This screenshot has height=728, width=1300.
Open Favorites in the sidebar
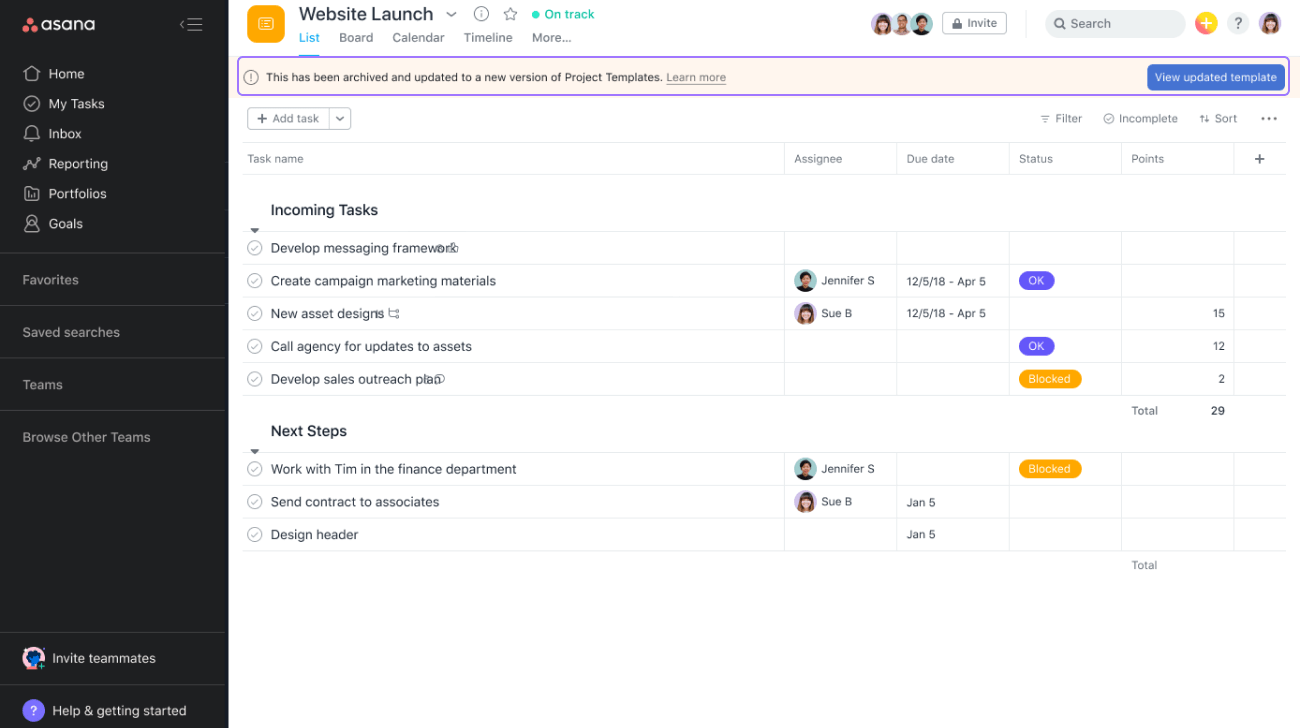(51, 280)
